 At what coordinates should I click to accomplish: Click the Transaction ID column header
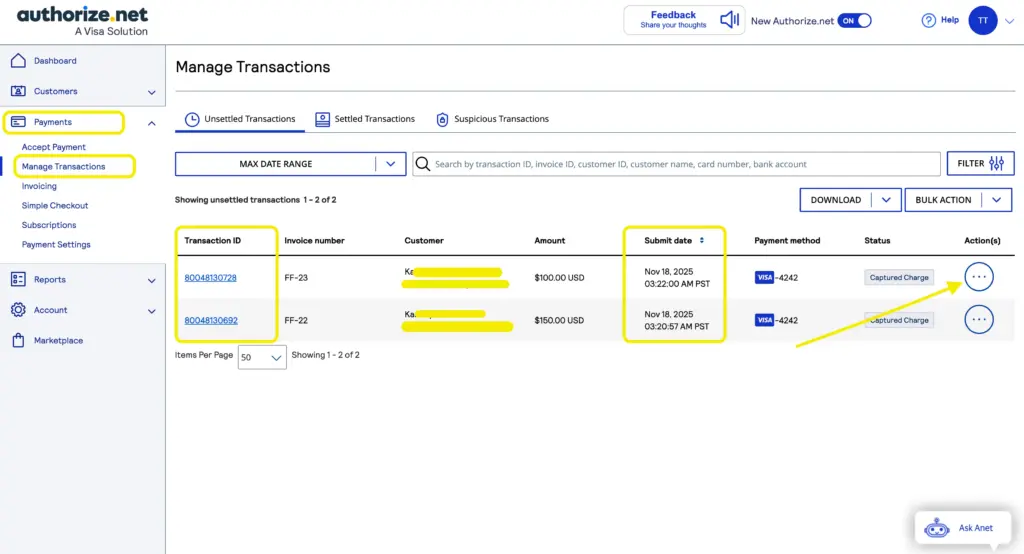click(x=212, y=240)
